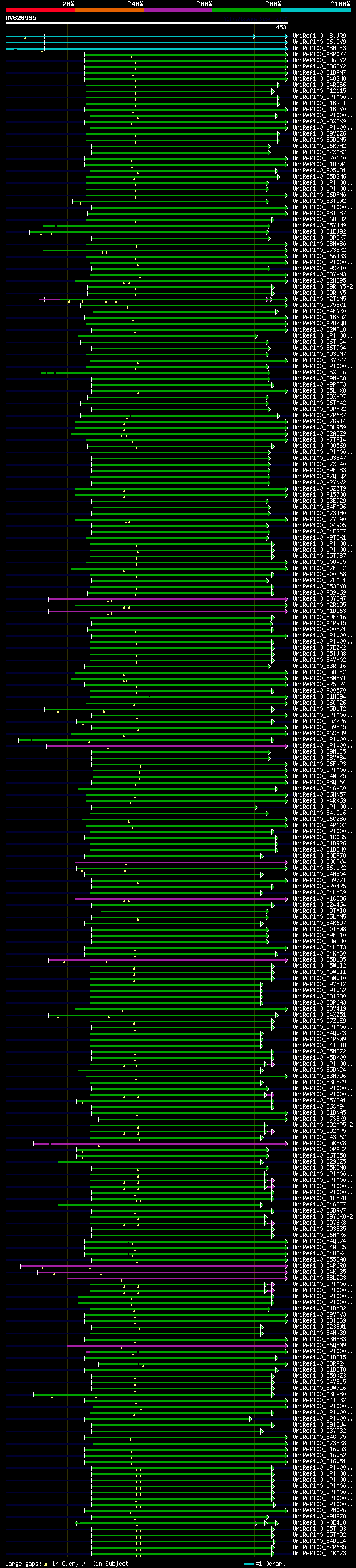The height and width of the screenshot is (1568, 356).
Task: Click the purple alignment bar of UniRef100_B6Q8N9
Action: click(x=177, y=1345)
